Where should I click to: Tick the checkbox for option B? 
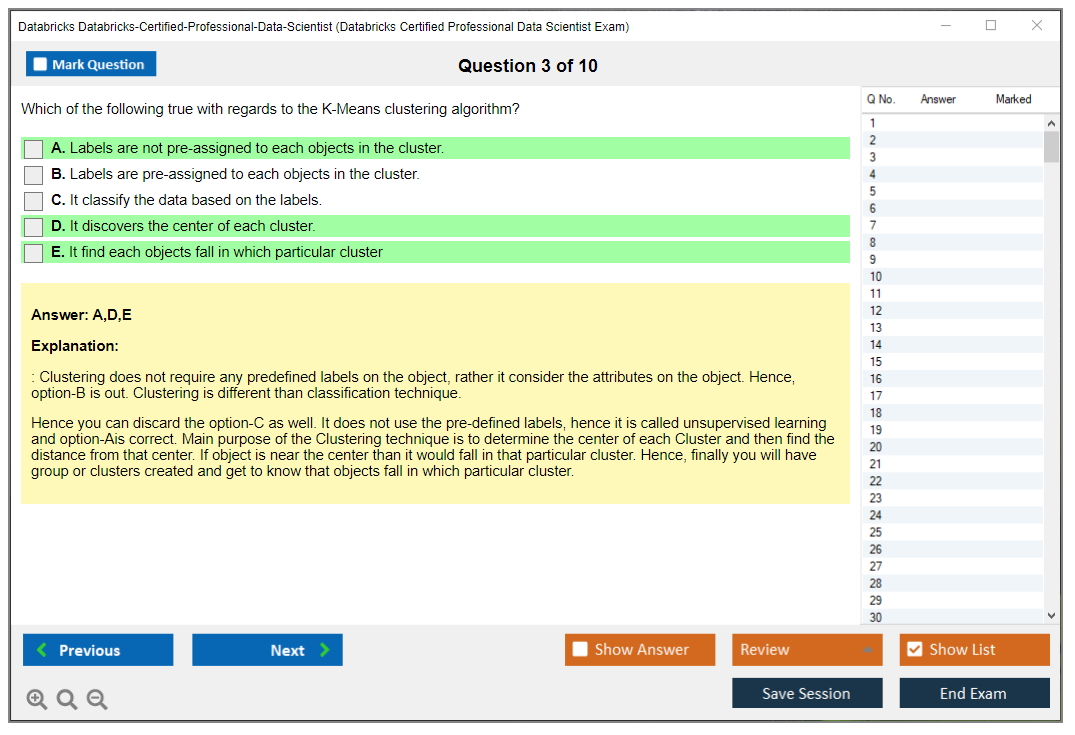34,175
